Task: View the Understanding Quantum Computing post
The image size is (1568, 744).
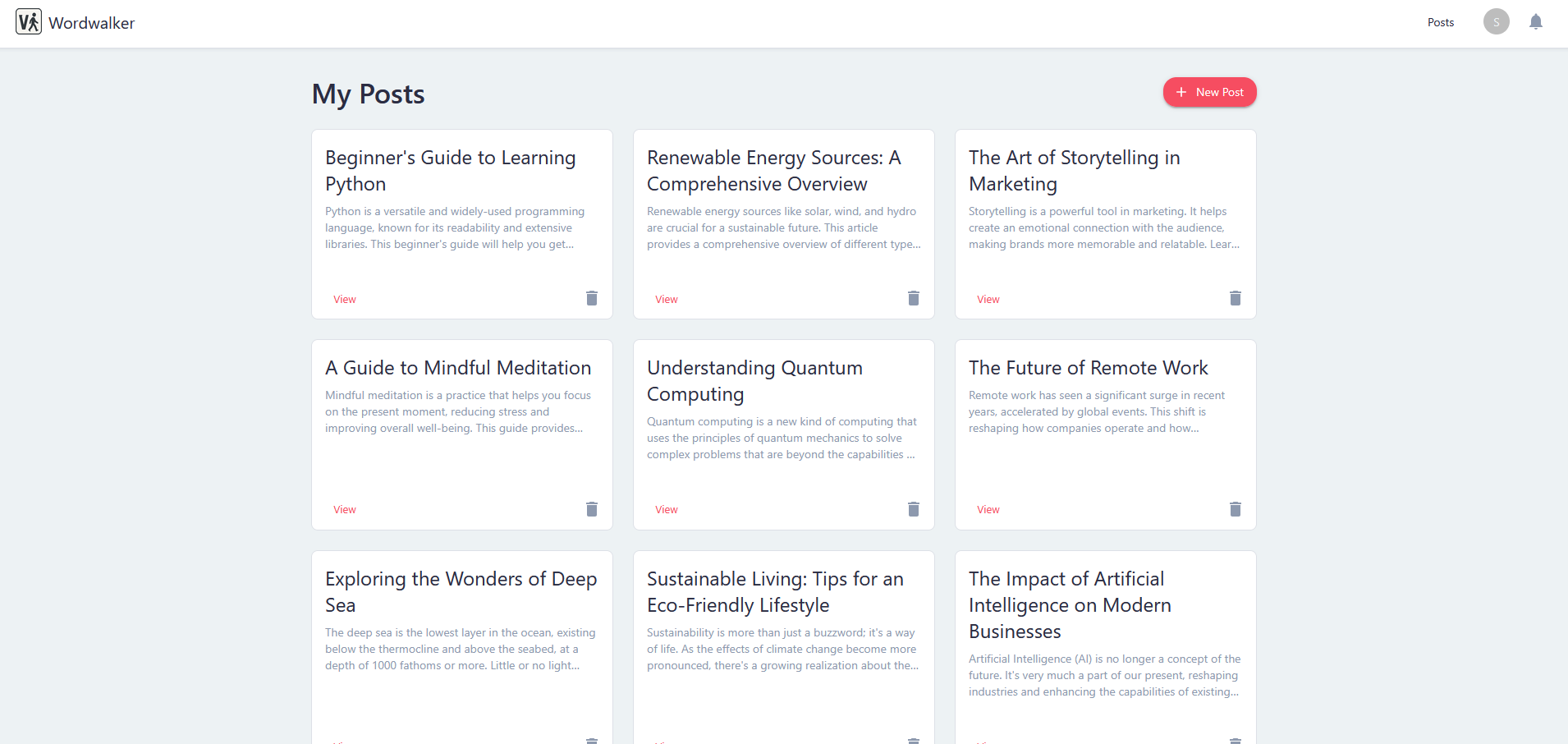Action: [x=667, y=510]
